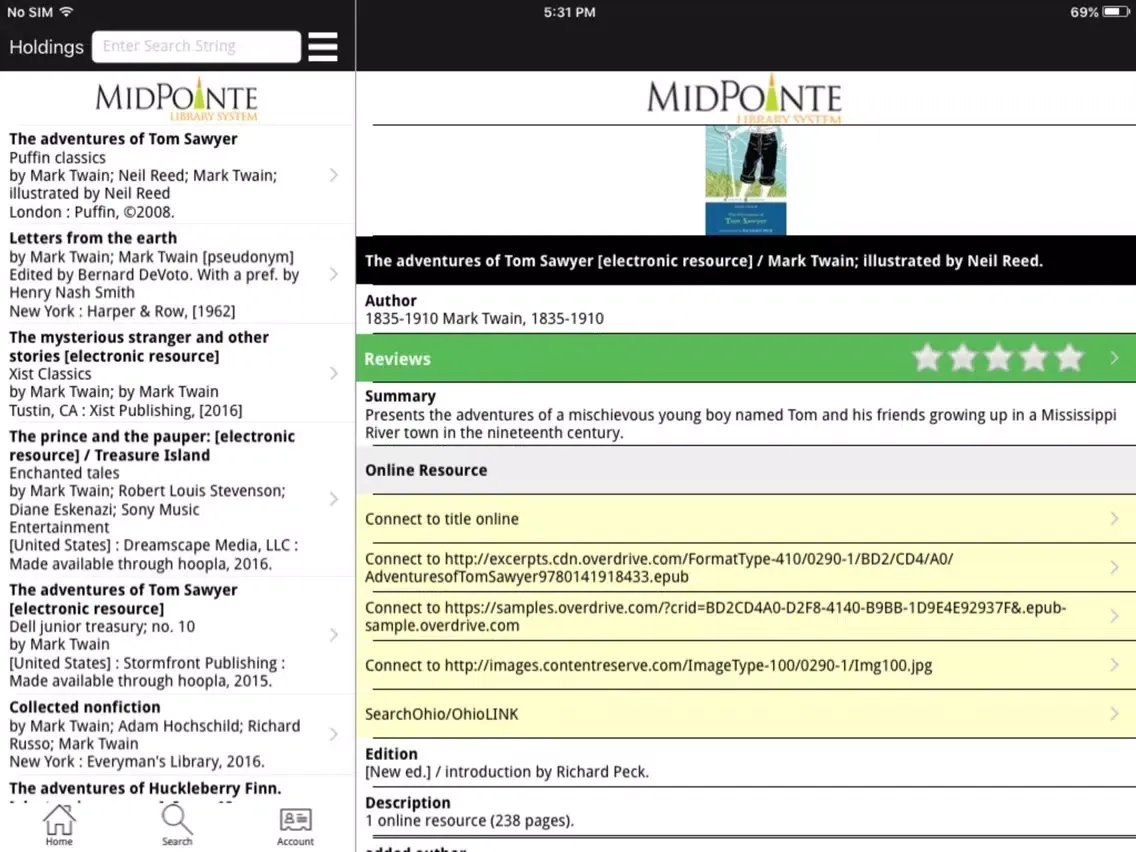Click the five-star rating in Reviews
1136x852 pixels.
coord(998,358)
